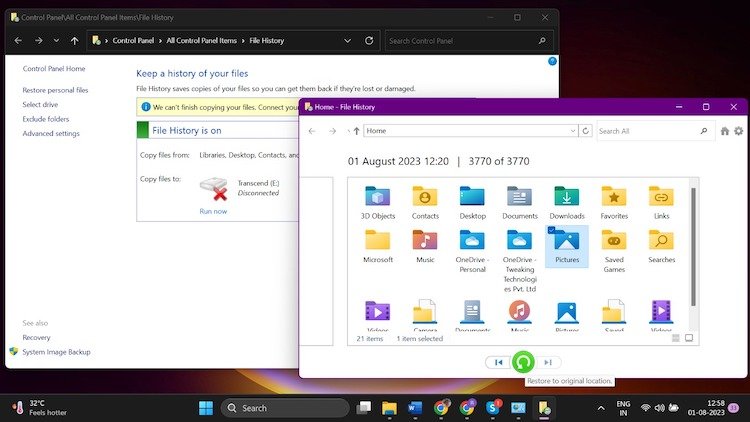Image resolution: width=750 pixels, height=422 pixels.
Task: Click Back arrow in File History window
Action: [x=312, y=131]
